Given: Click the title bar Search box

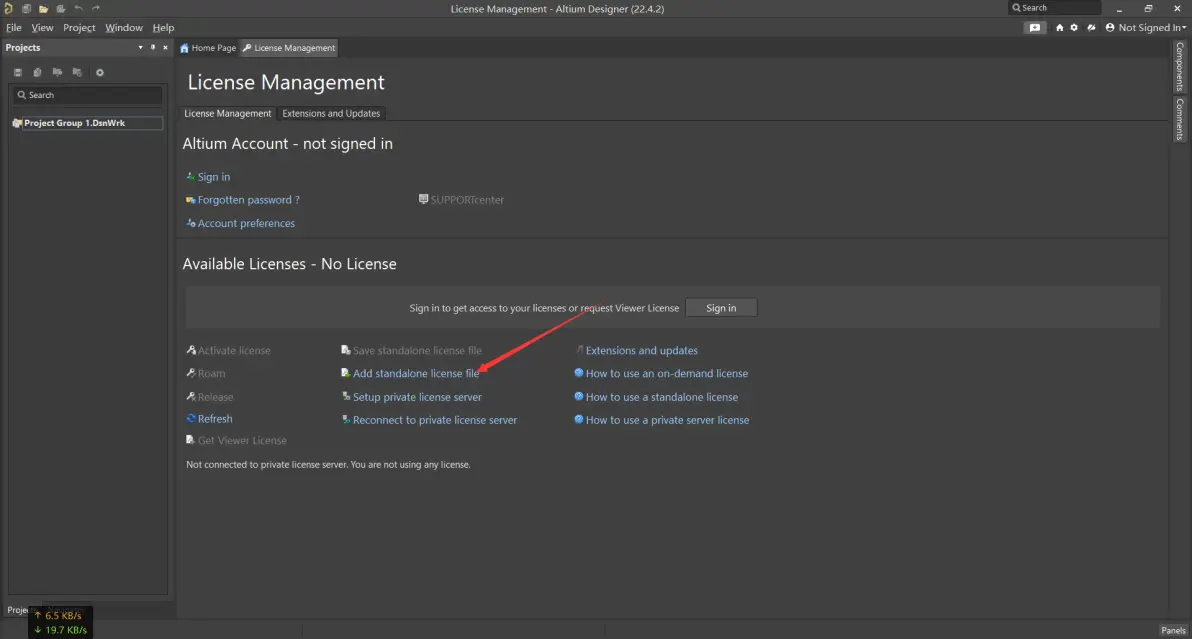Looking at the screenshot, I should click(x=1054, y=8).
